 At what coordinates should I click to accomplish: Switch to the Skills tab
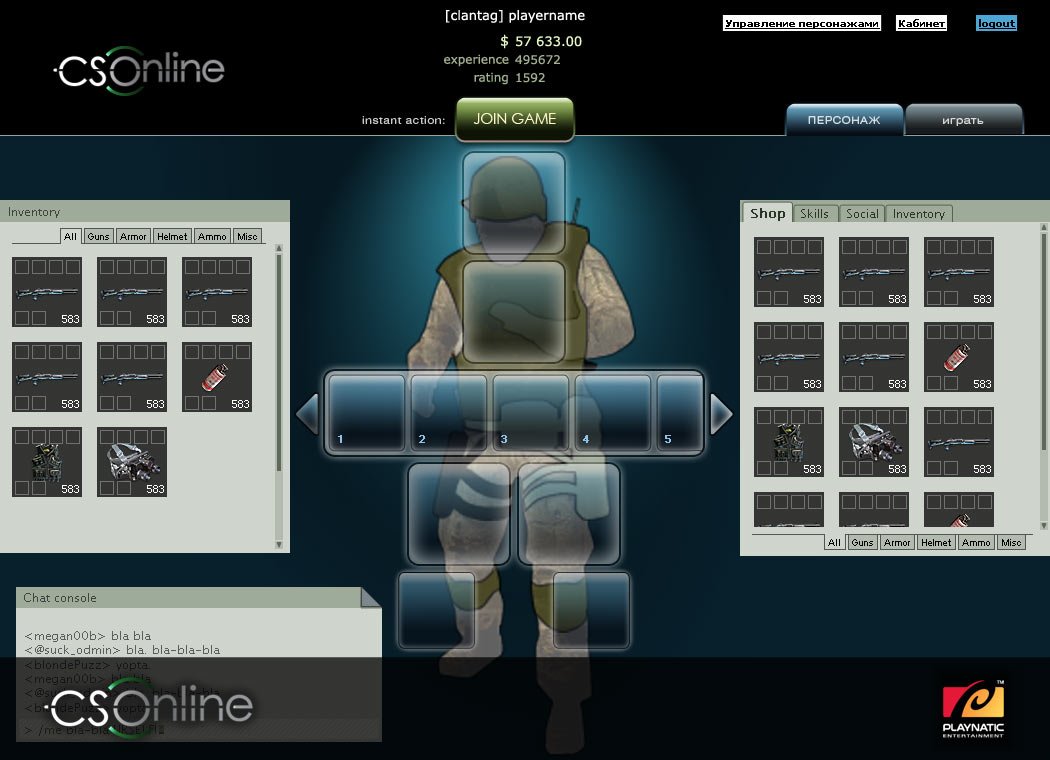tap(814, 213)
